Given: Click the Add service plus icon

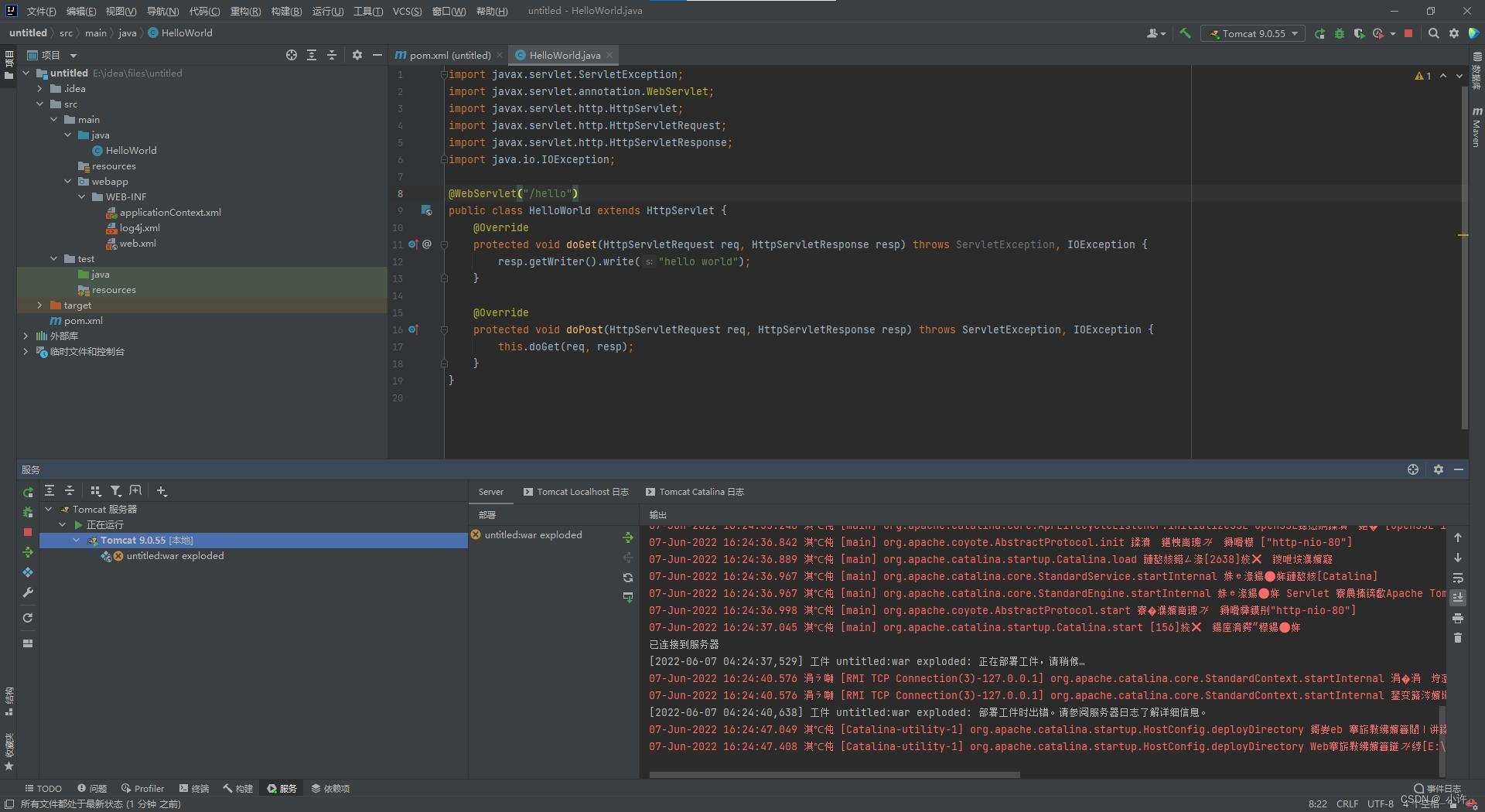Looking at the screenshot, I should pyautogui.click(x=161, y=490).
